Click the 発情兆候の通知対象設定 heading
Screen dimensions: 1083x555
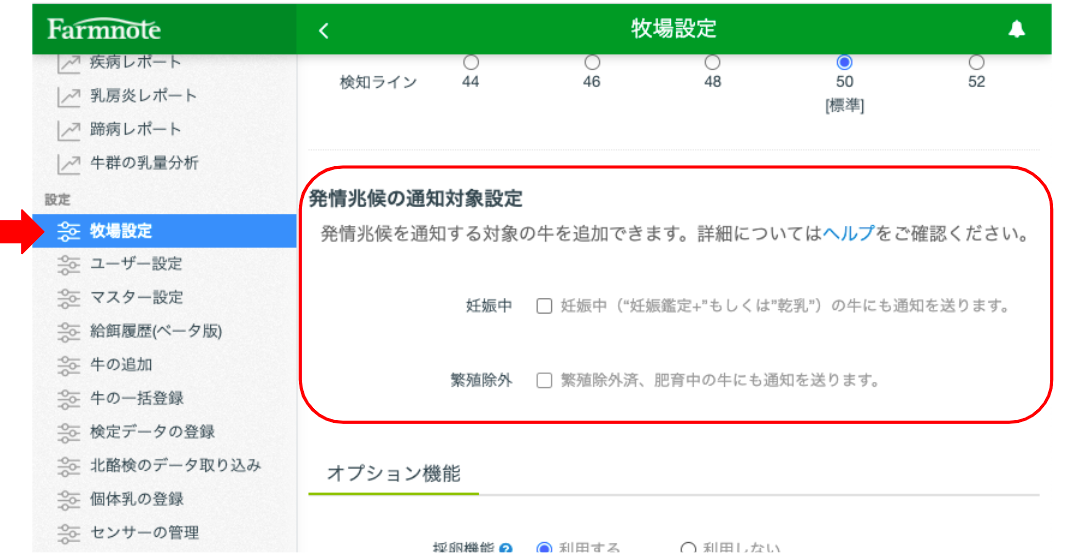[415, 199]
